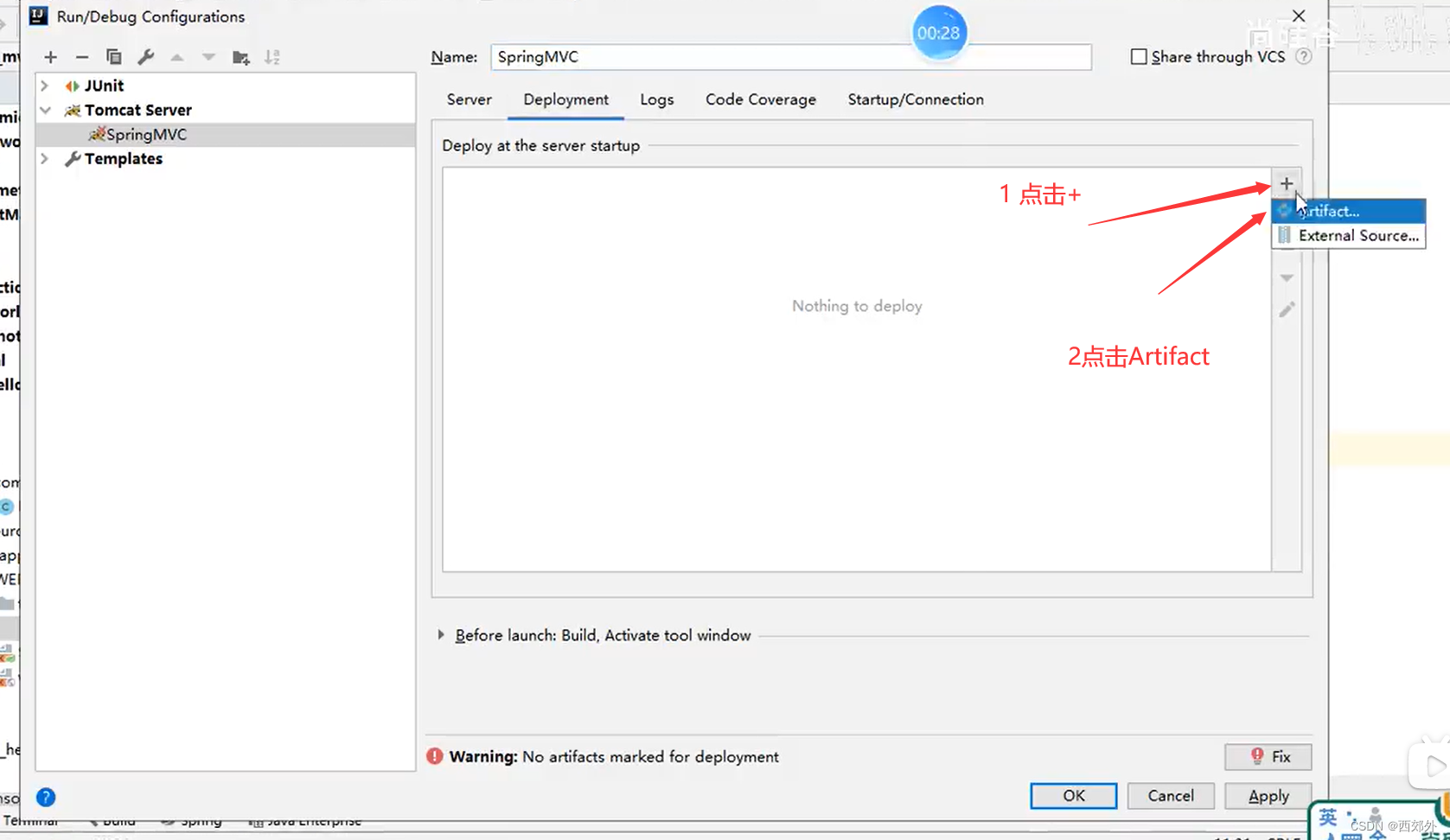Collapse the Tomcat Server node
Screen dimensions: 1450x840
(x=45, y=110)
